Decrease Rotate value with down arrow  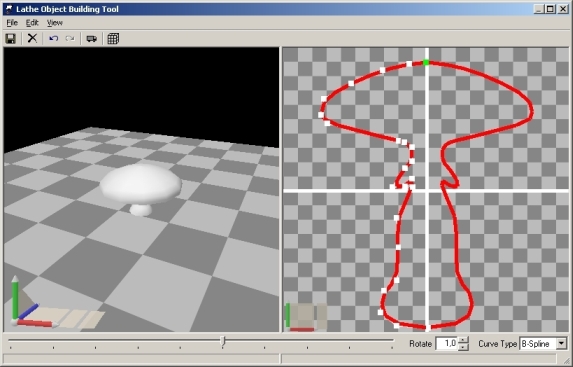pos(463,347)
